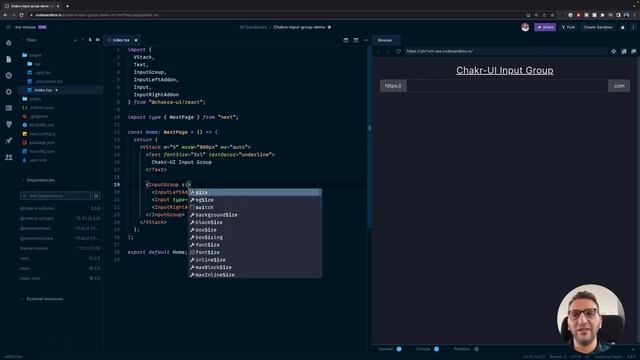The width and height of the screenshot is (640, 360).
Task: Open the file Explorer sidebar icon
Action: [9, 59]
